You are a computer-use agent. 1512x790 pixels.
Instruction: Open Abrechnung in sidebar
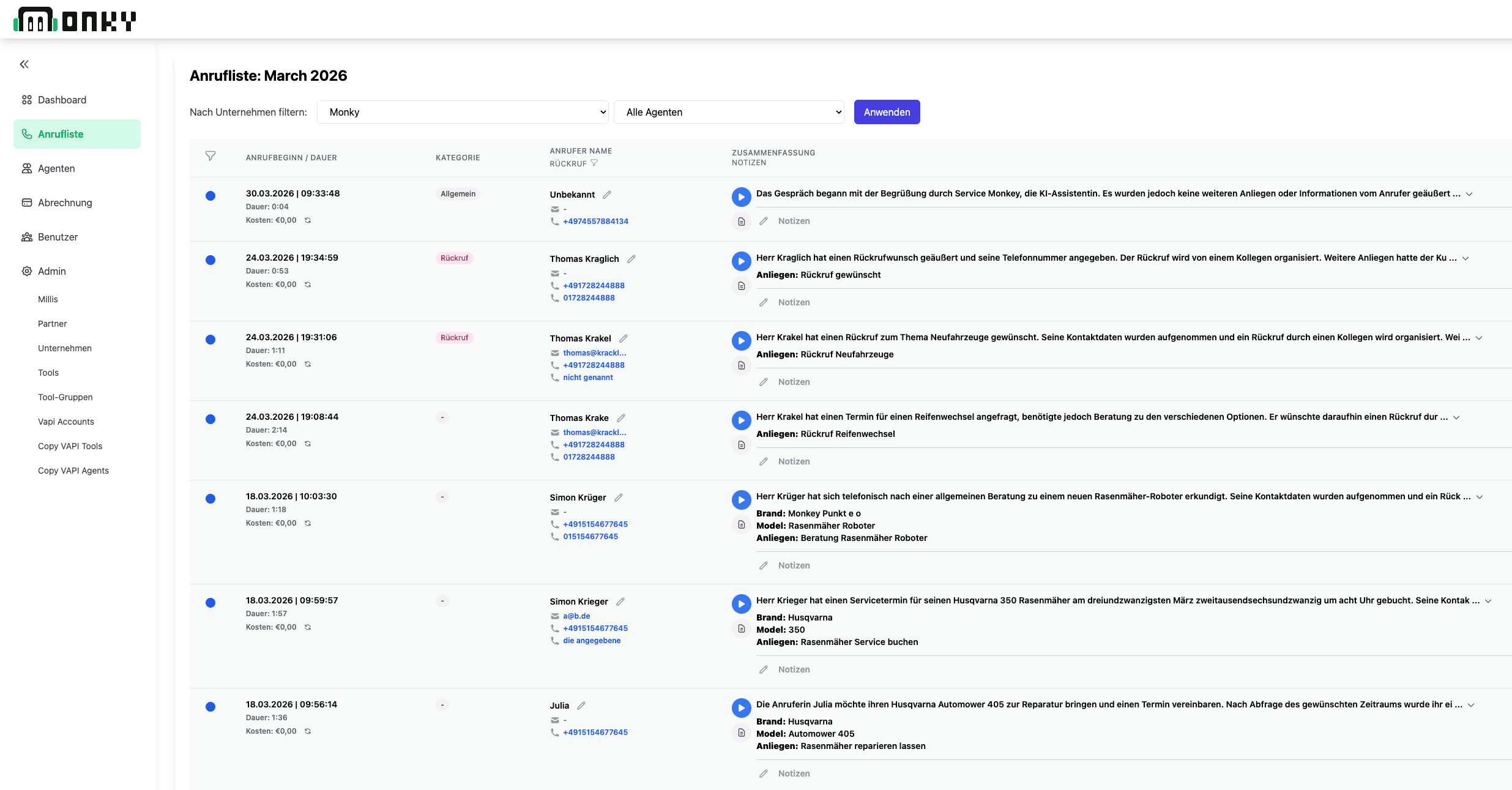[65, 203]
